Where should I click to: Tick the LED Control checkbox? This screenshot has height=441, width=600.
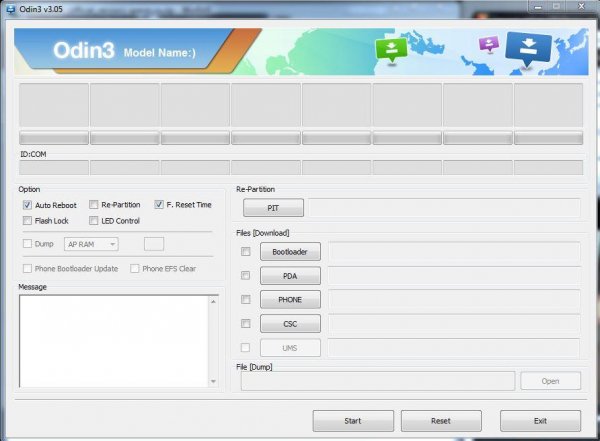(93, 220)
